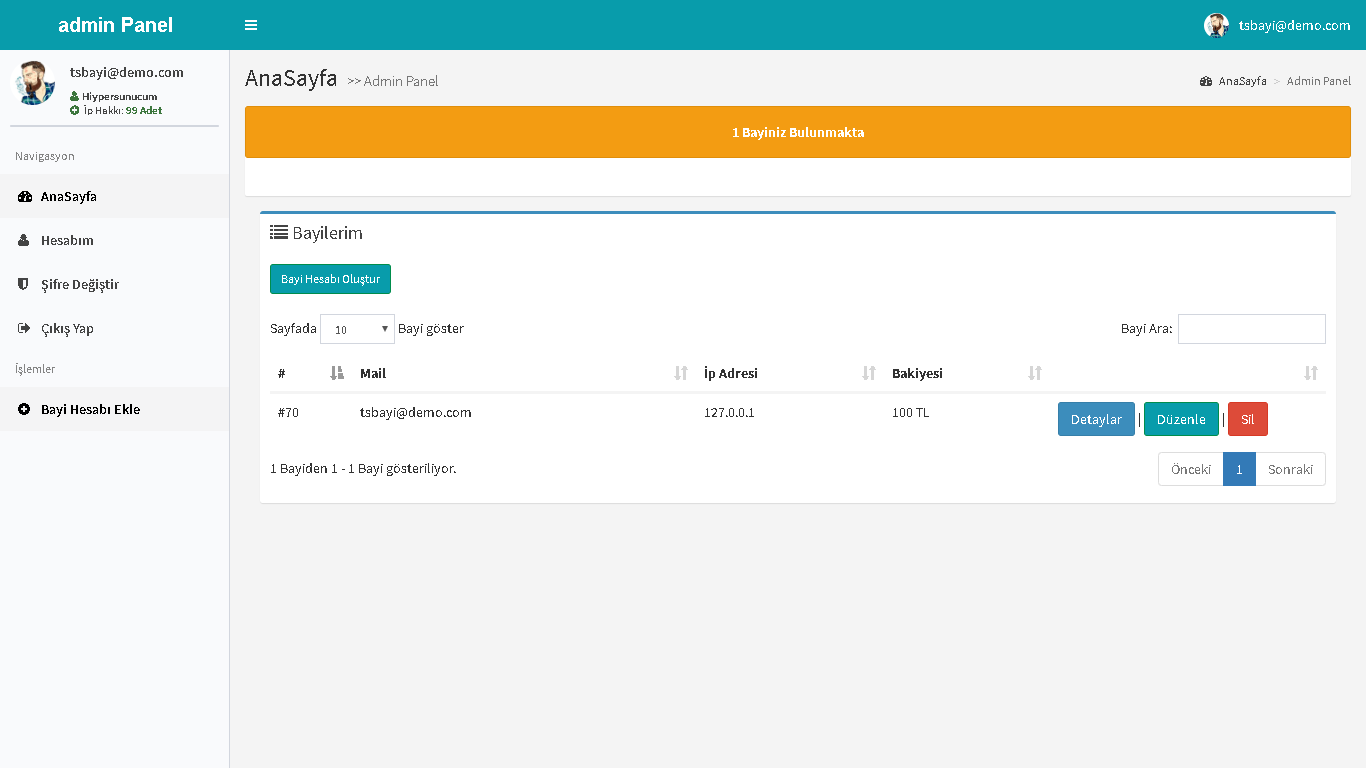Click the sidebar profile avatar photo
Screen dimensions: 1366x768
[x=33, y=83]
